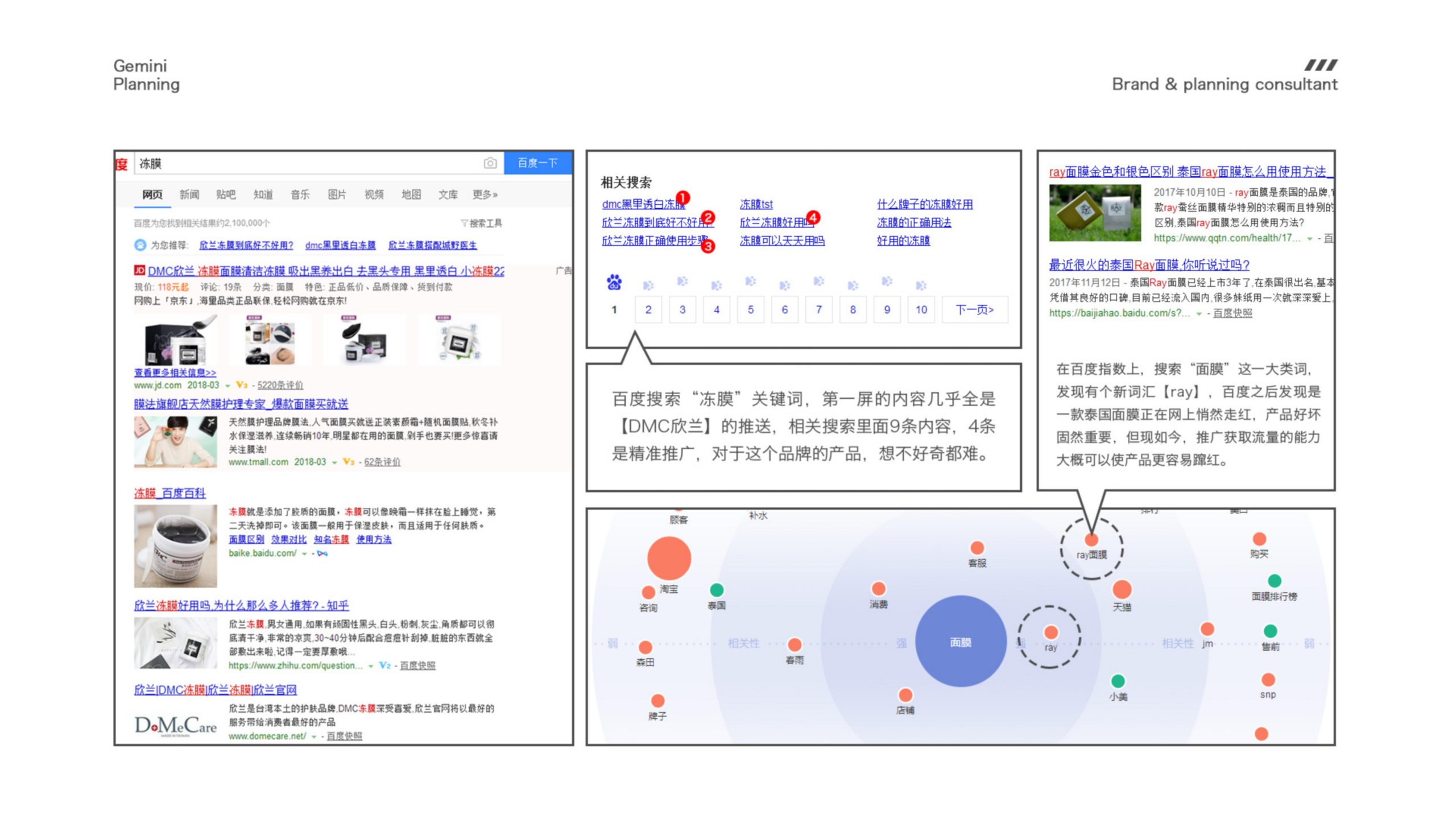Select the 网页 tab
The image size is (1456, 819).
(x=152, y=195)
